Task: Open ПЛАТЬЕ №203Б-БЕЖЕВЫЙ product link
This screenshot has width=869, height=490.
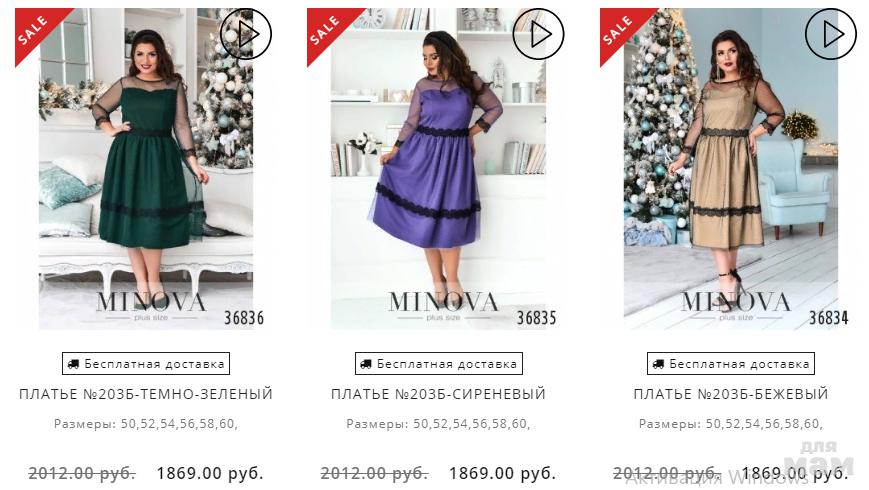Action: point(731,394)
